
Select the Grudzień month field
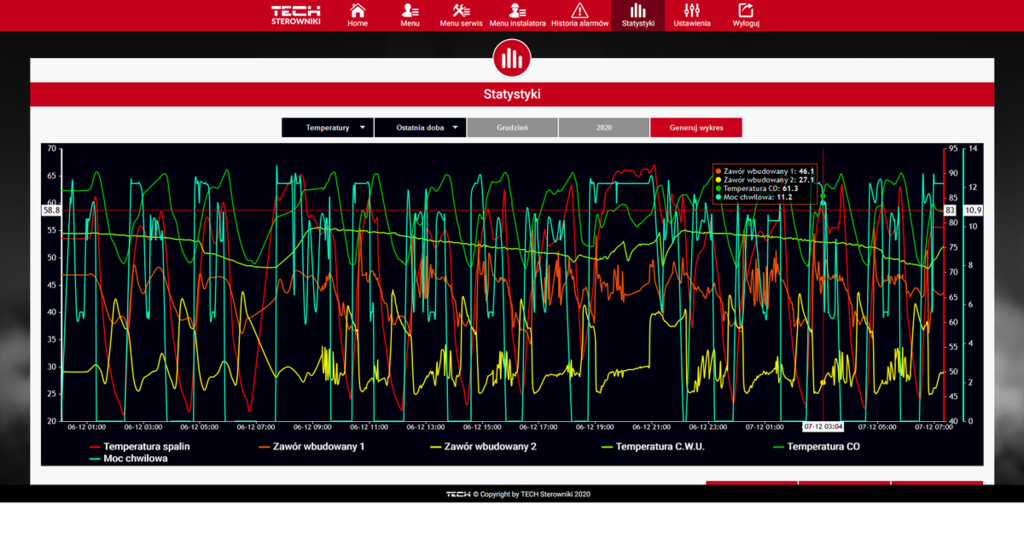512,128
